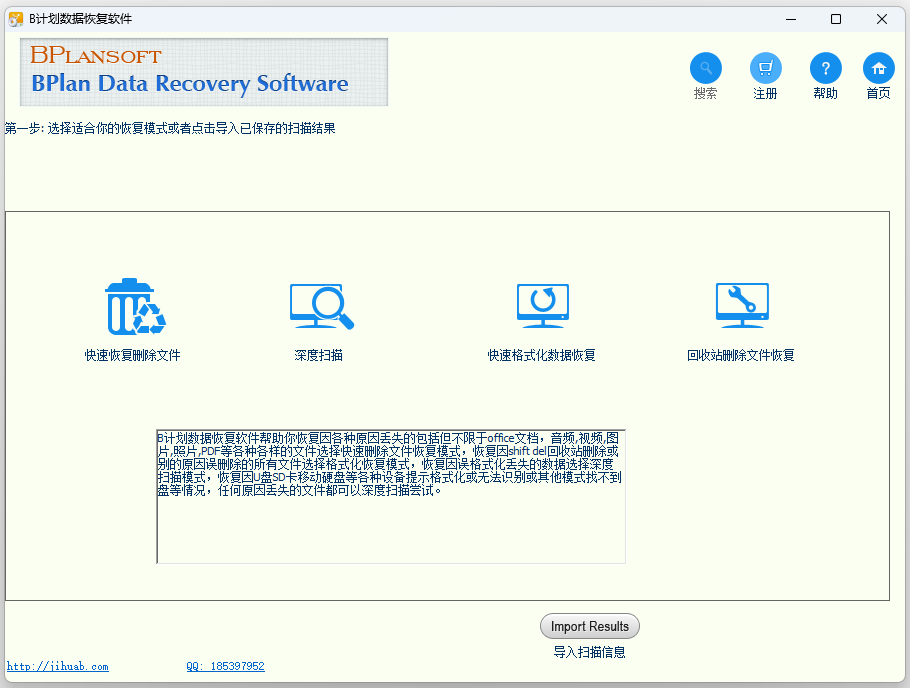This screenshot has width=910, height=688.
Task: Click the 首页 label under the home icon
Action: click(x=878, y=94)
